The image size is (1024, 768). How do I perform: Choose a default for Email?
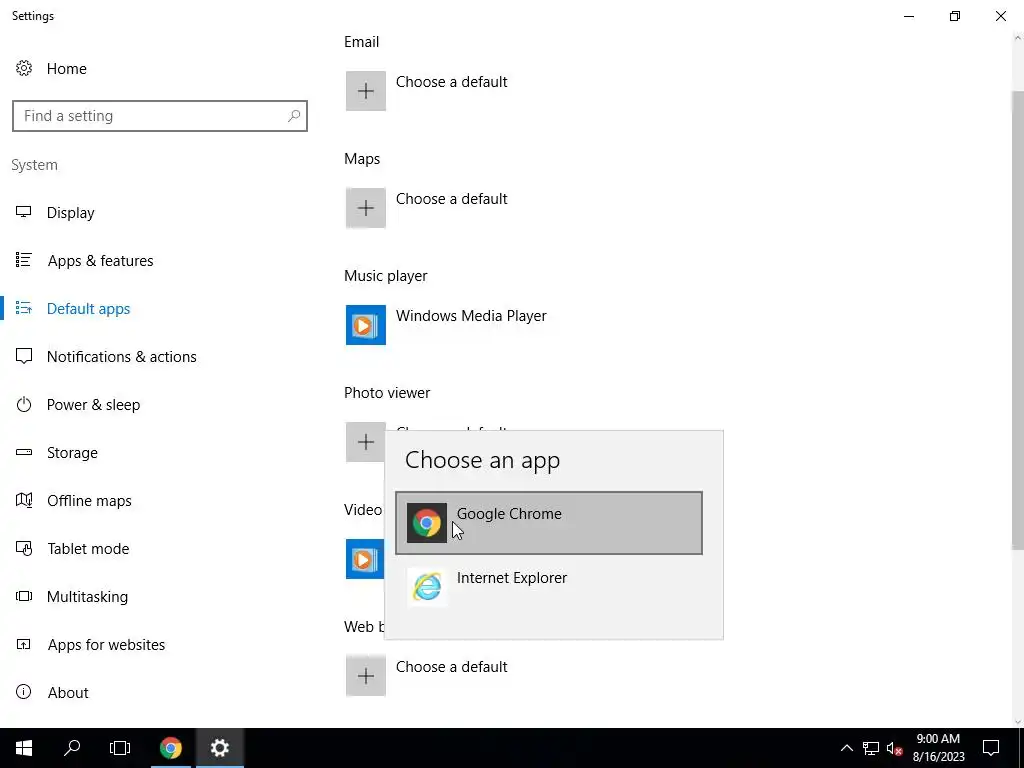point(451,82)
